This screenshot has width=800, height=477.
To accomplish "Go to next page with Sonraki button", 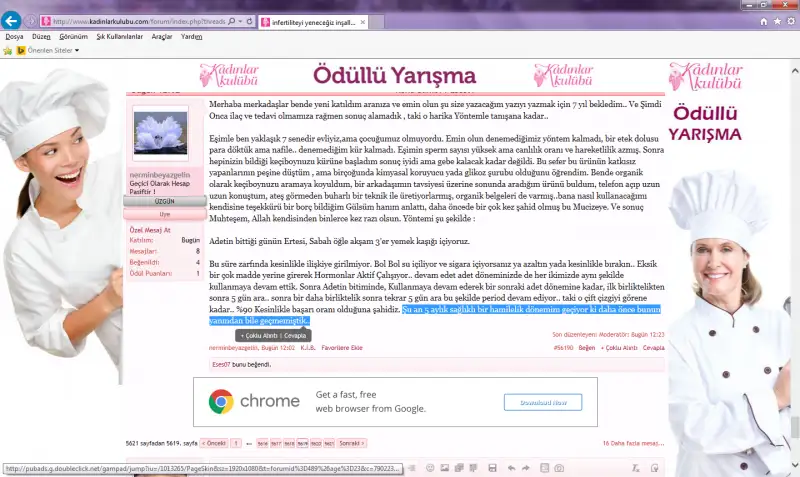I will click(x=349, y=442).
